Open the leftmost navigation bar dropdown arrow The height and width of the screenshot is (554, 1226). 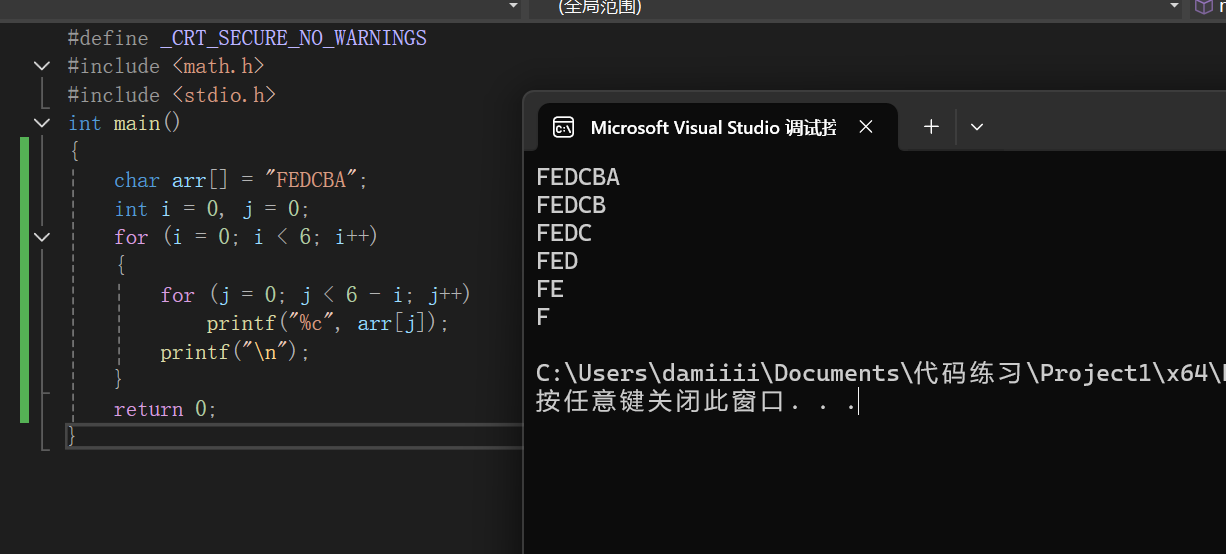(513, 7)
